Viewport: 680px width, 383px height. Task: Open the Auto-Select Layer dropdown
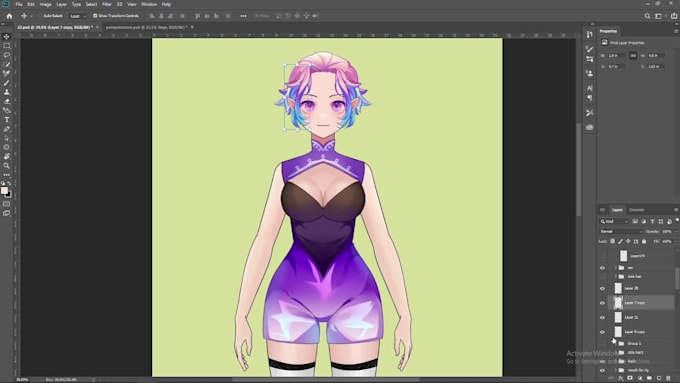pos(78,16)
